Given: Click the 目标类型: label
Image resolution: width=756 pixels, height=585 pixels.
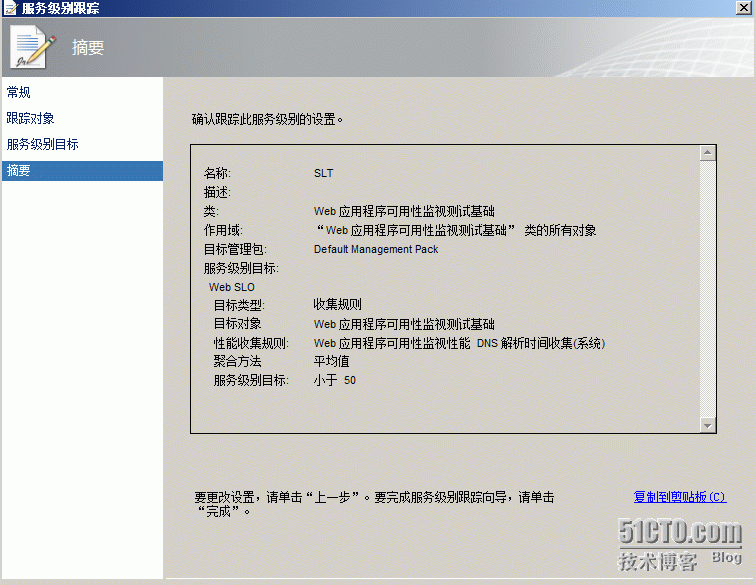Looking at the screenshot, I should (x=239, y=305).
